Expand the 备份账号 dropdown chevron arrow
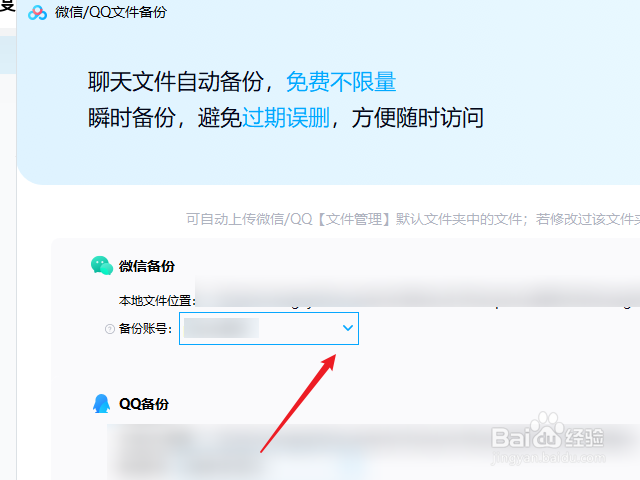640x480 pixels. pyautogui.click(x=348, y=328)
